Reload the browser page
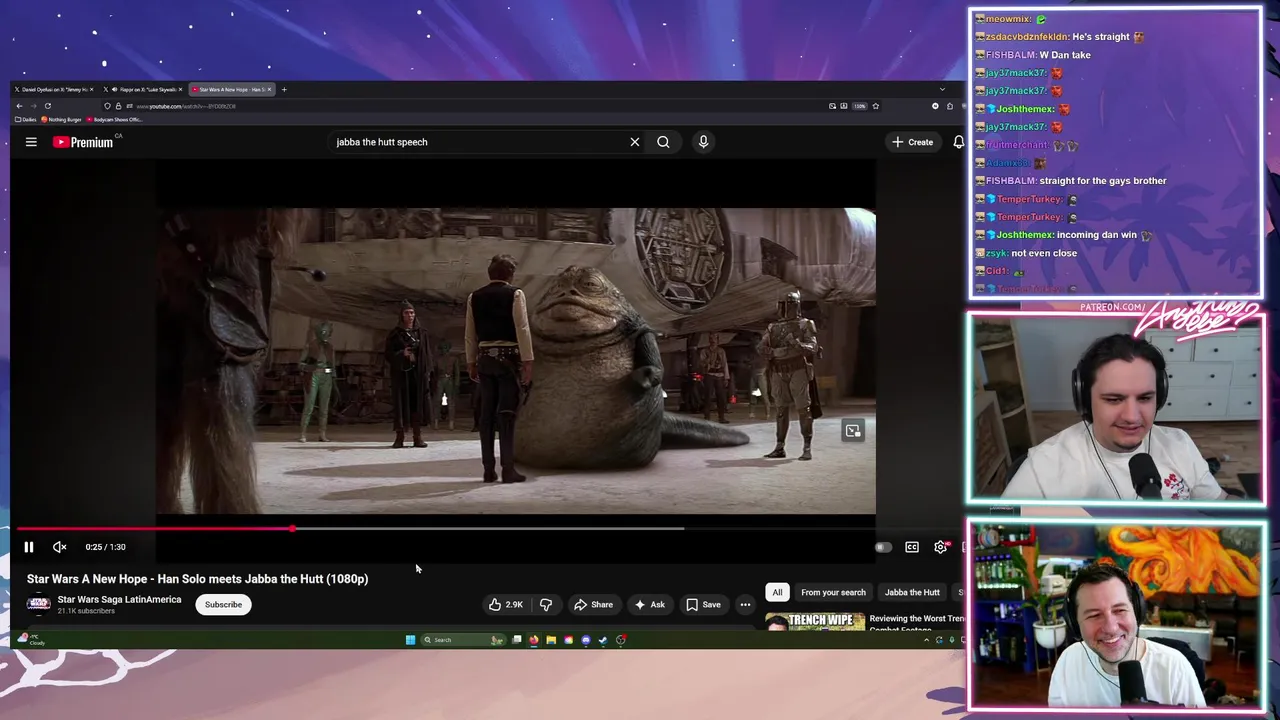Viewport: 1280px width, 720px height. click(47, 106)
